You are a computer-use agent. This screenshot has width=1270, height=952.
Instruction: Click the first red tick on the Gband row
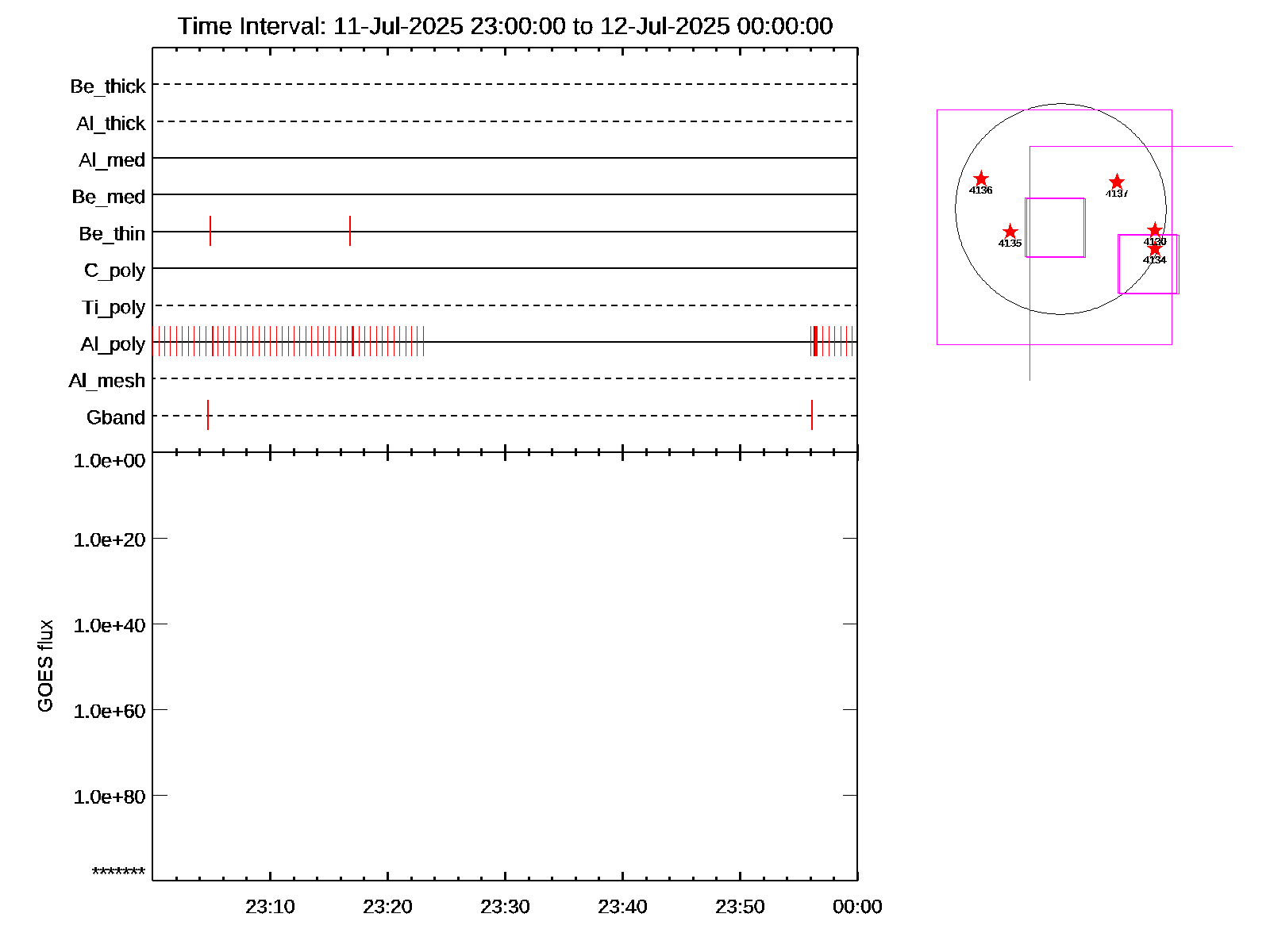point(208,415)
